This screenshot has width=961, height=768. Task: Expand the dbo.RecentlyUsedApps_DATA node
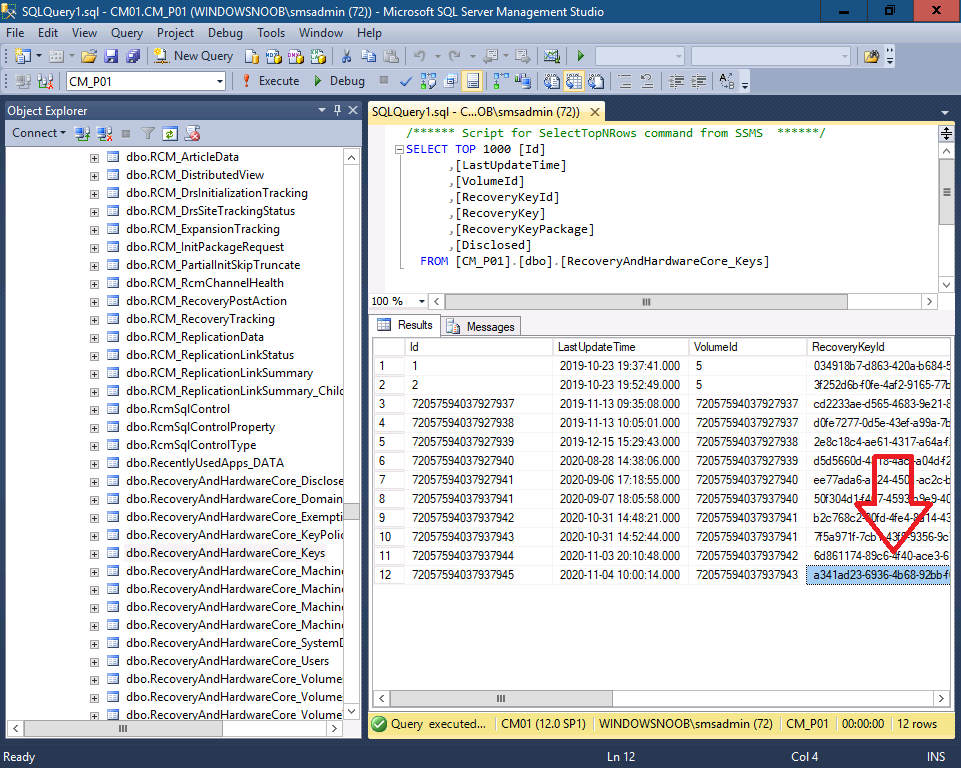pos(94,464)
